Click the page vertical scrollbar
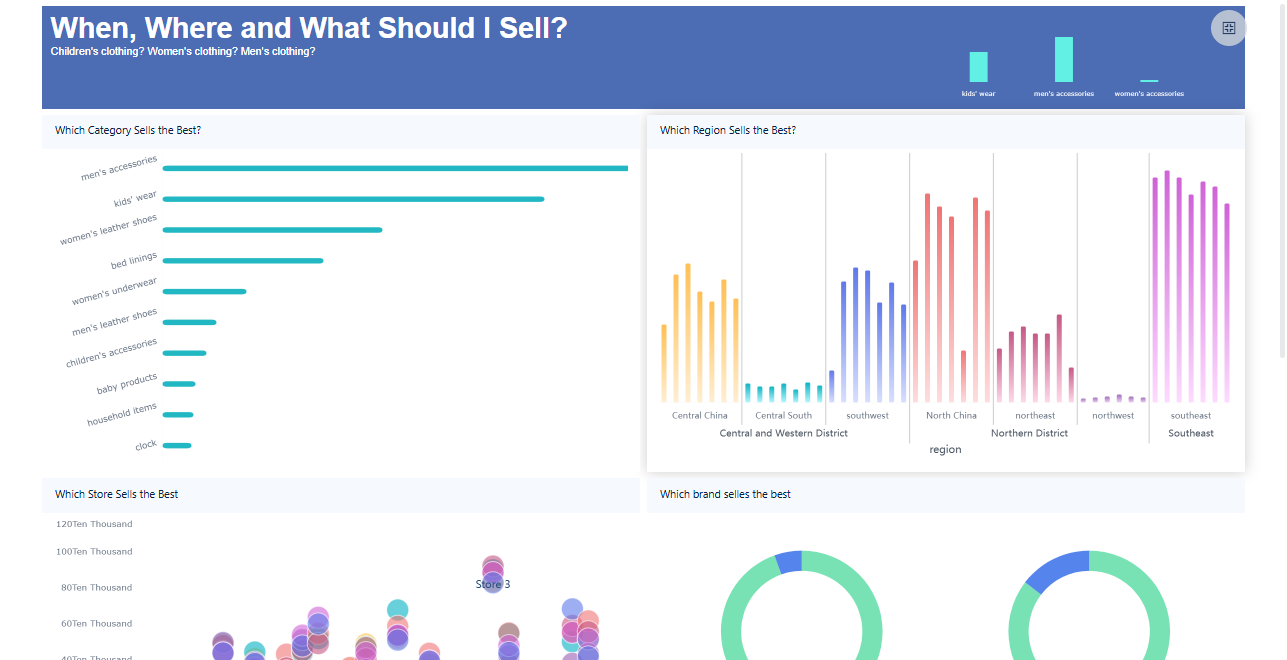1287x660 pixels. [1282, 180]
